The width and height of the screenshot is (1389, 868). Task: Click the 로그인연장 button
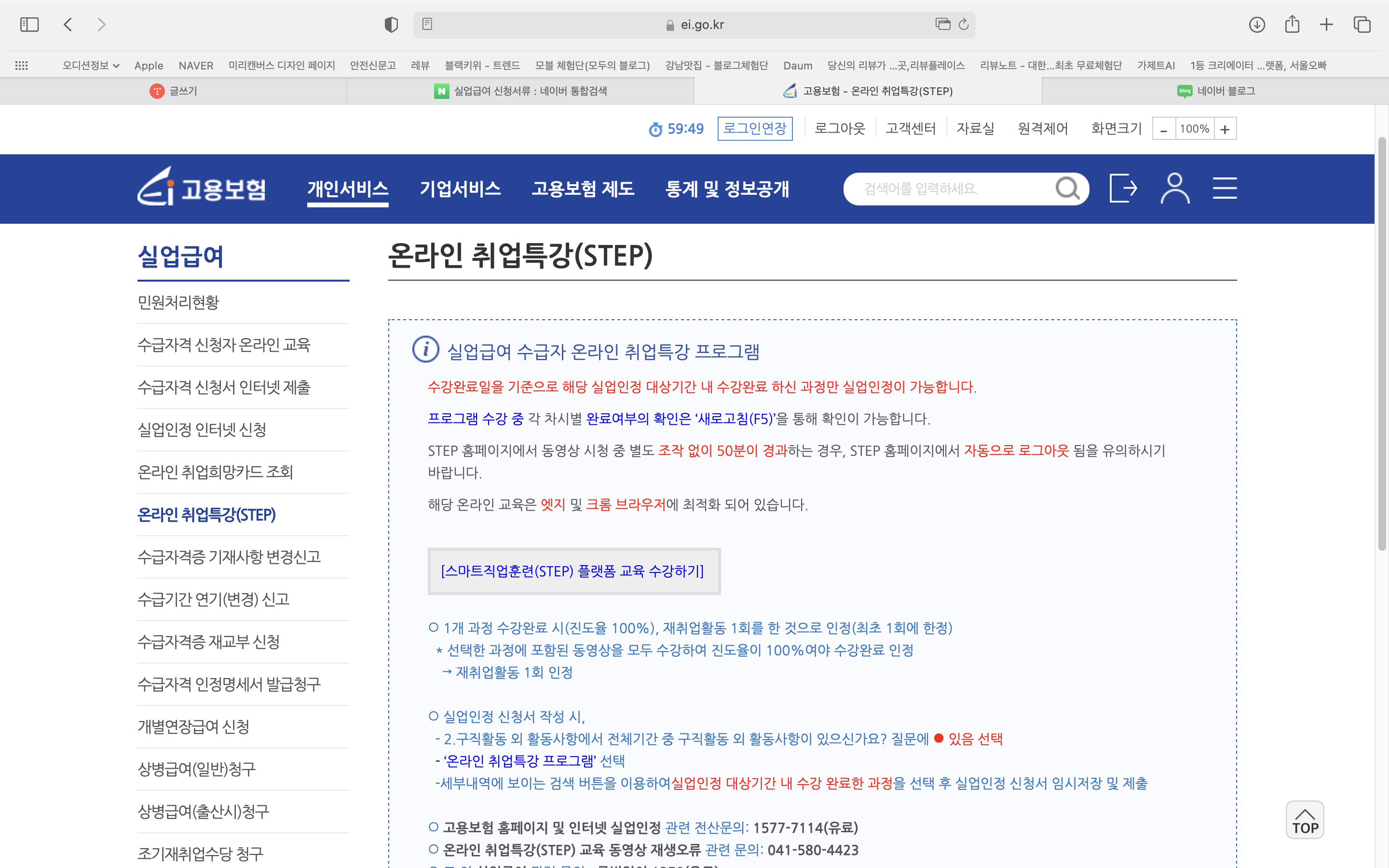[755, 129]
